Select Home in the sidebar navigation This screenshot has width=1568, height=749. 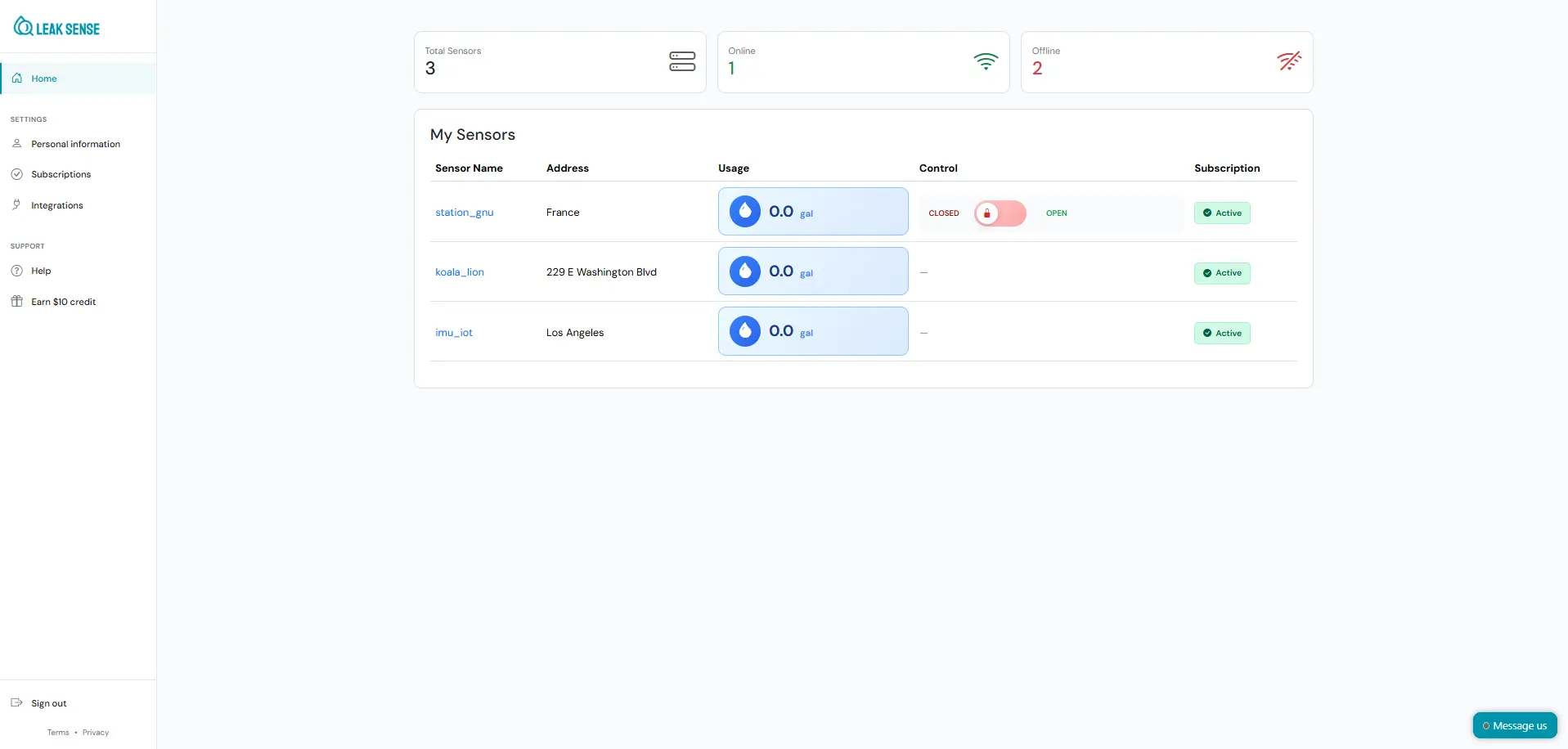pyautogui.click(x=44, y=78)
